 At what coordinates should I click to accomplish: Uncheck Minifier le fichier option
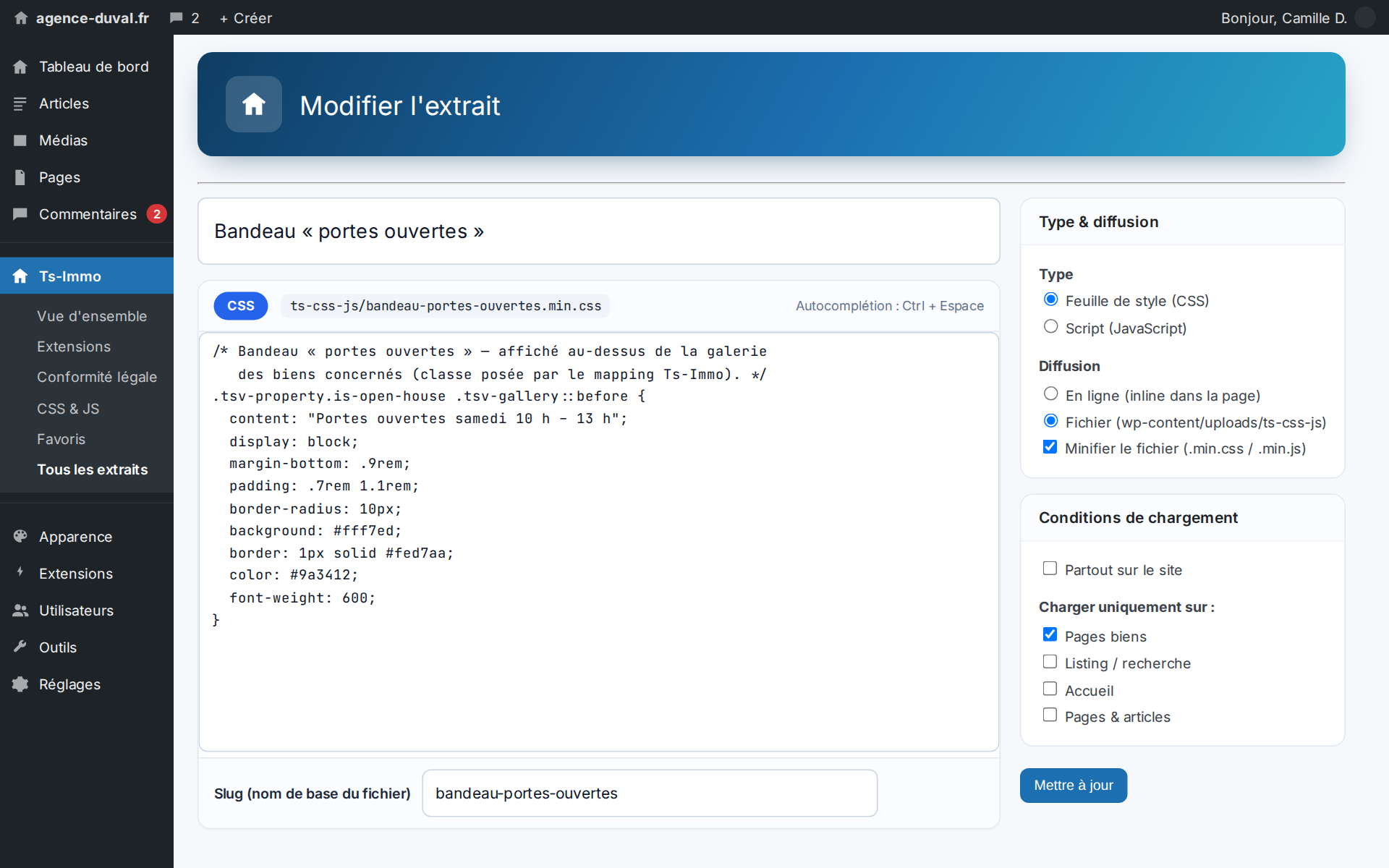(x=1050, y=447)
